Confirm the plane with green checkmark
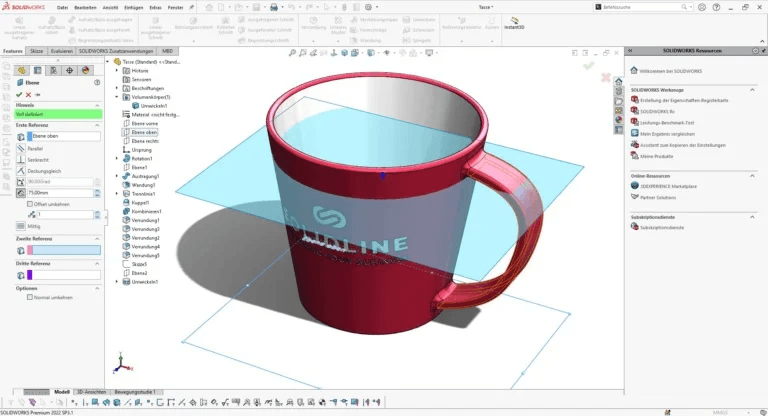The height and width of the screenshot is (416, 768). pos(19,94)
